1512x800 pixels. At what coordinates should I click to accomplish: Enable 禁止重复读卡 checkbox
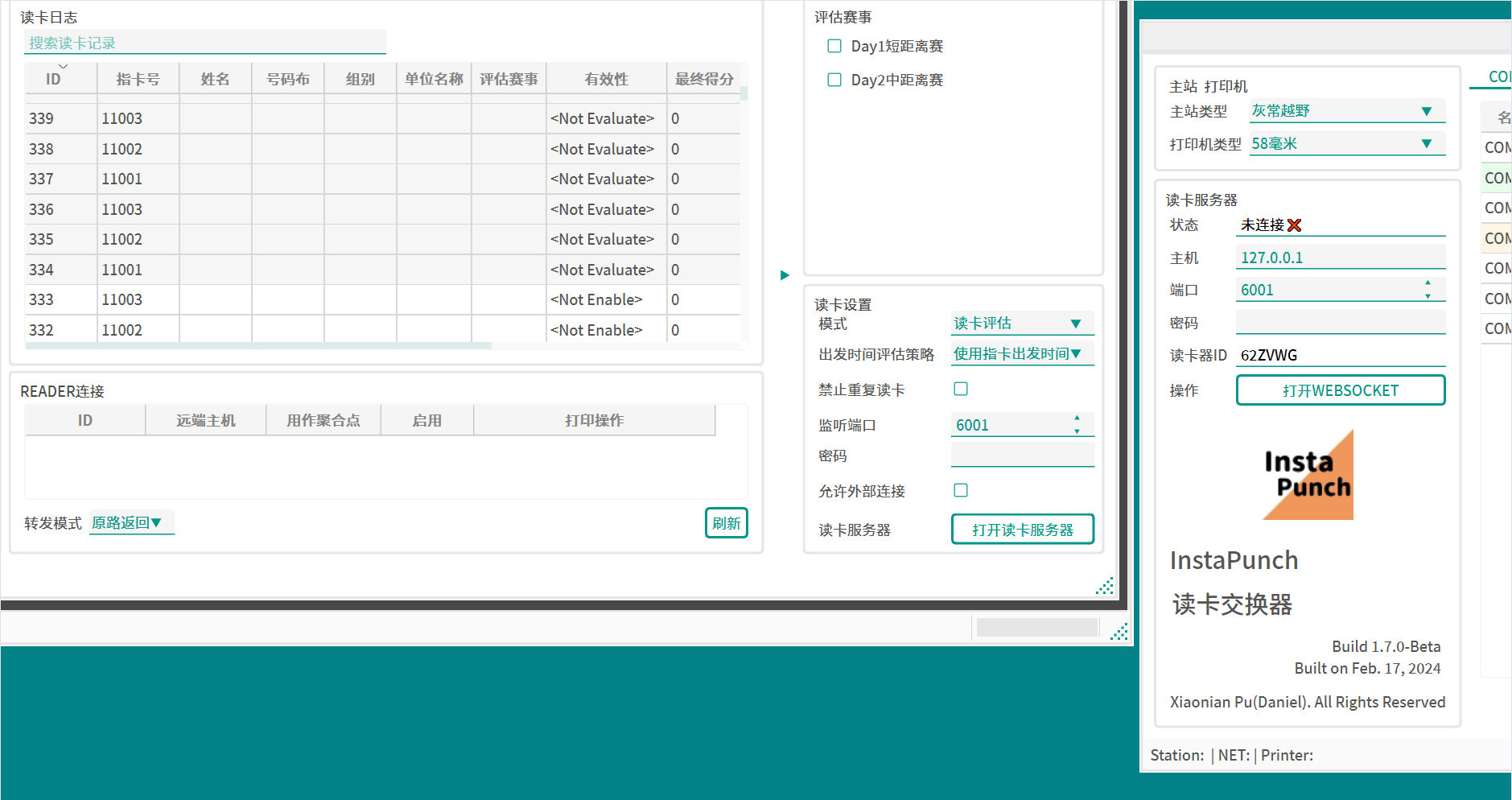click(961, 390)
